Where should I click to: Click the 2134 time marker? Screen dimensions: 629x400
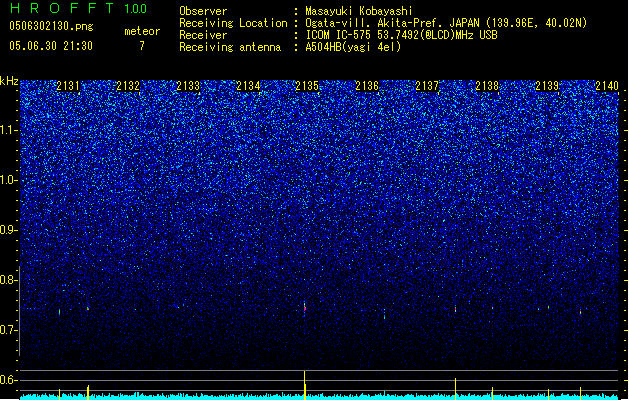click(x=248, y=86)
